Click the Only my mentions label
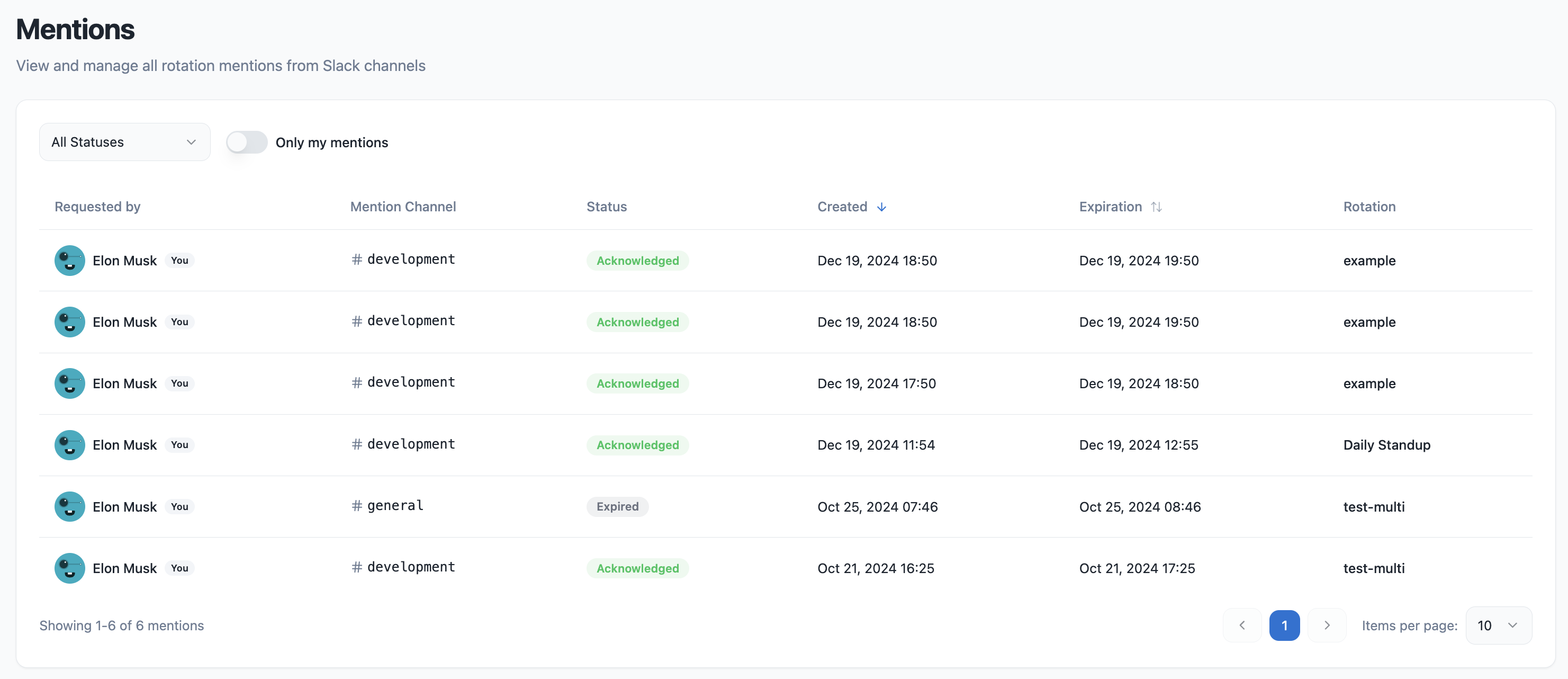1568x679 pixels. (x=331, y=142)
